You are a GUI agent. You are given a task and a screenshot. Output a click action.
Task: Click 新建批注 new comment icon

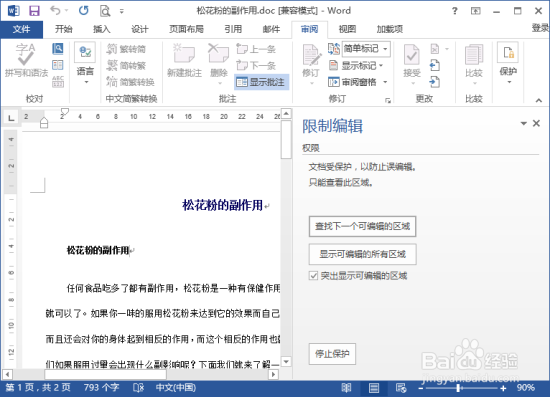pos(185,60)
